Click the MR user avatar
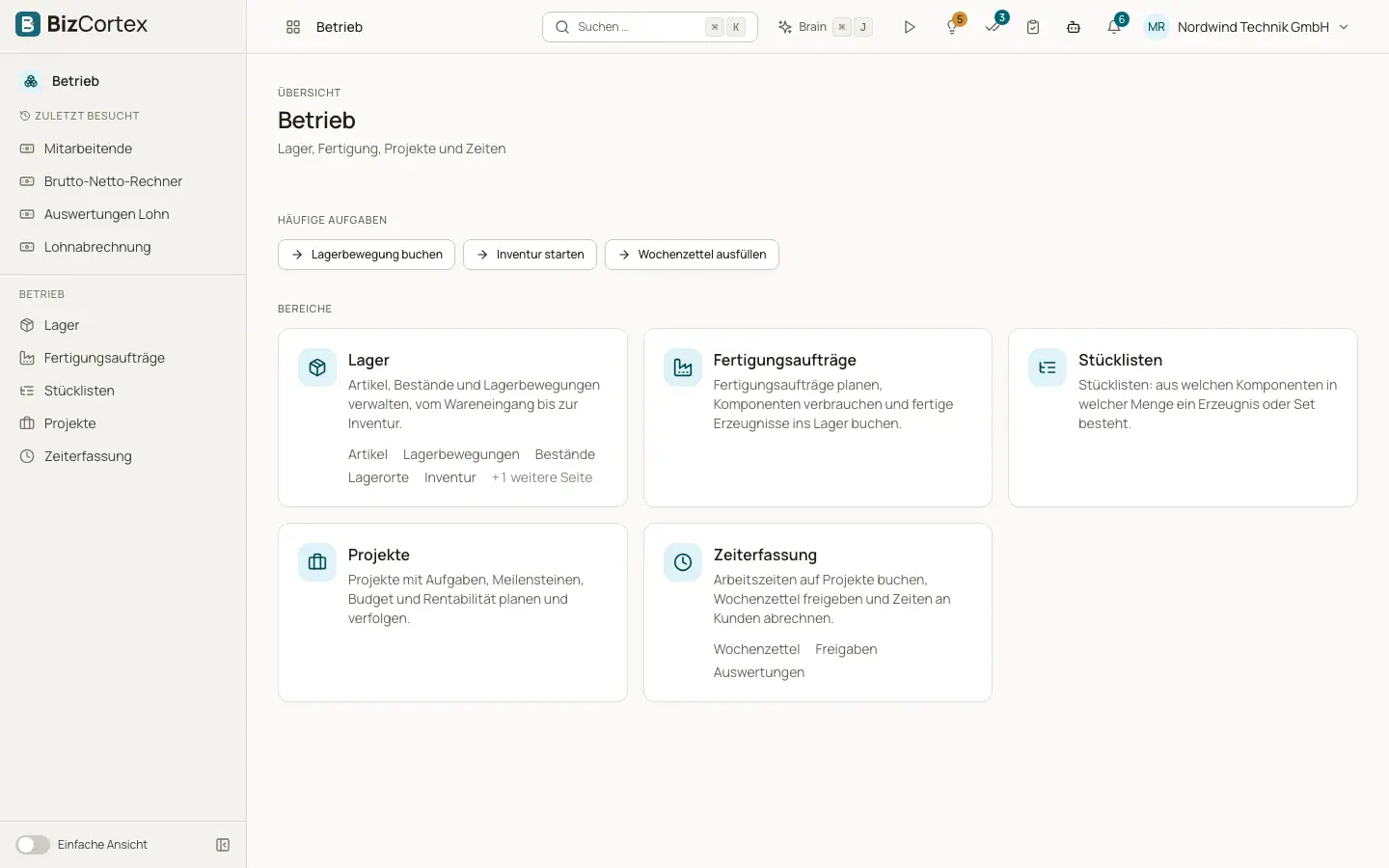 [x=1157, y=27]
